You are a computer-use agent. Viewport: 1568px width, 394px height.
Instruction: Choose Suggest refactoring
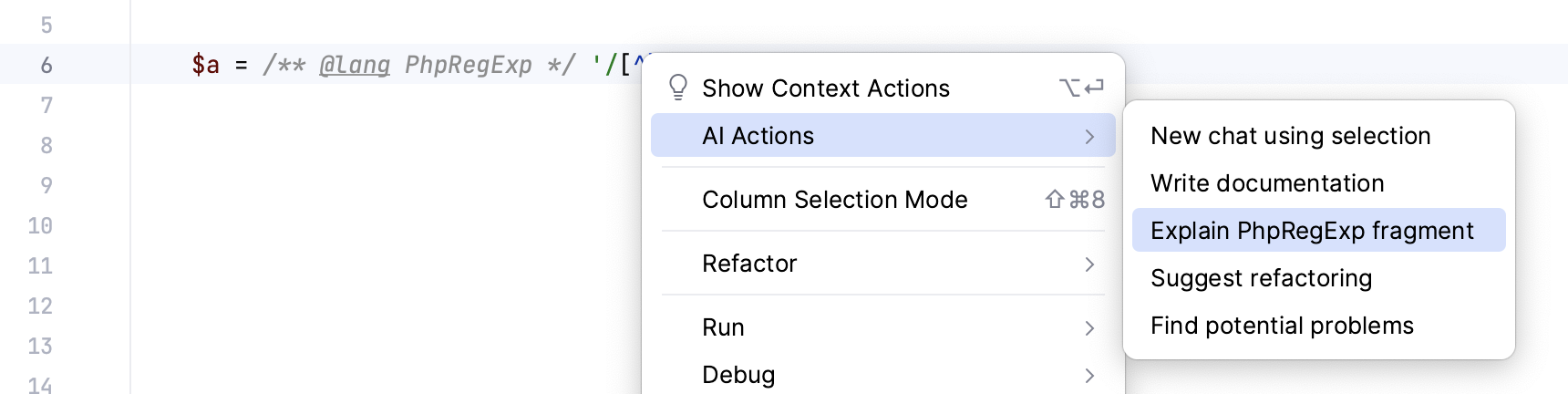click(x=1261, y=278)
